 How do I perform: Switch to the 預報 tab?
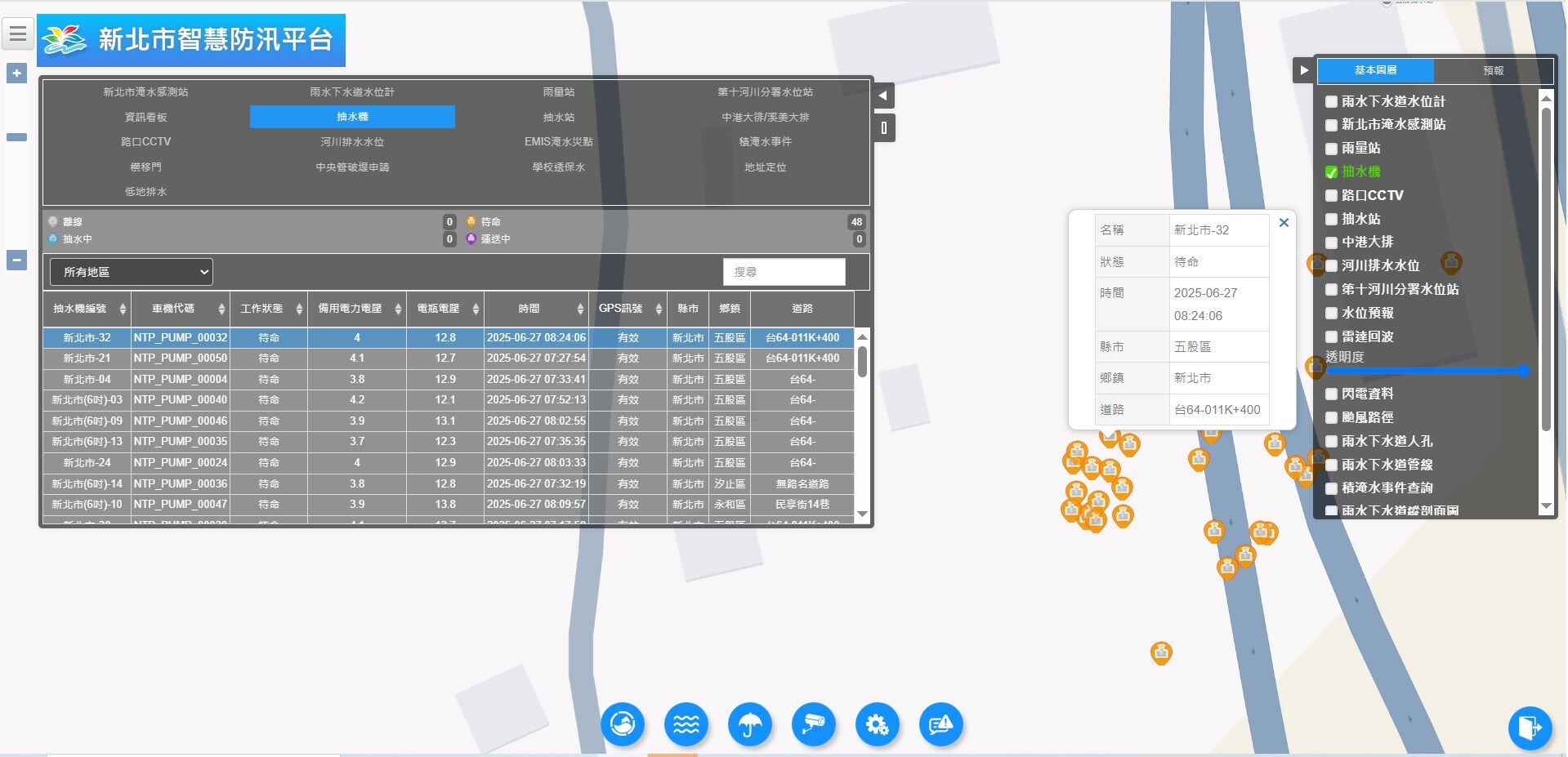[1493, 70]
